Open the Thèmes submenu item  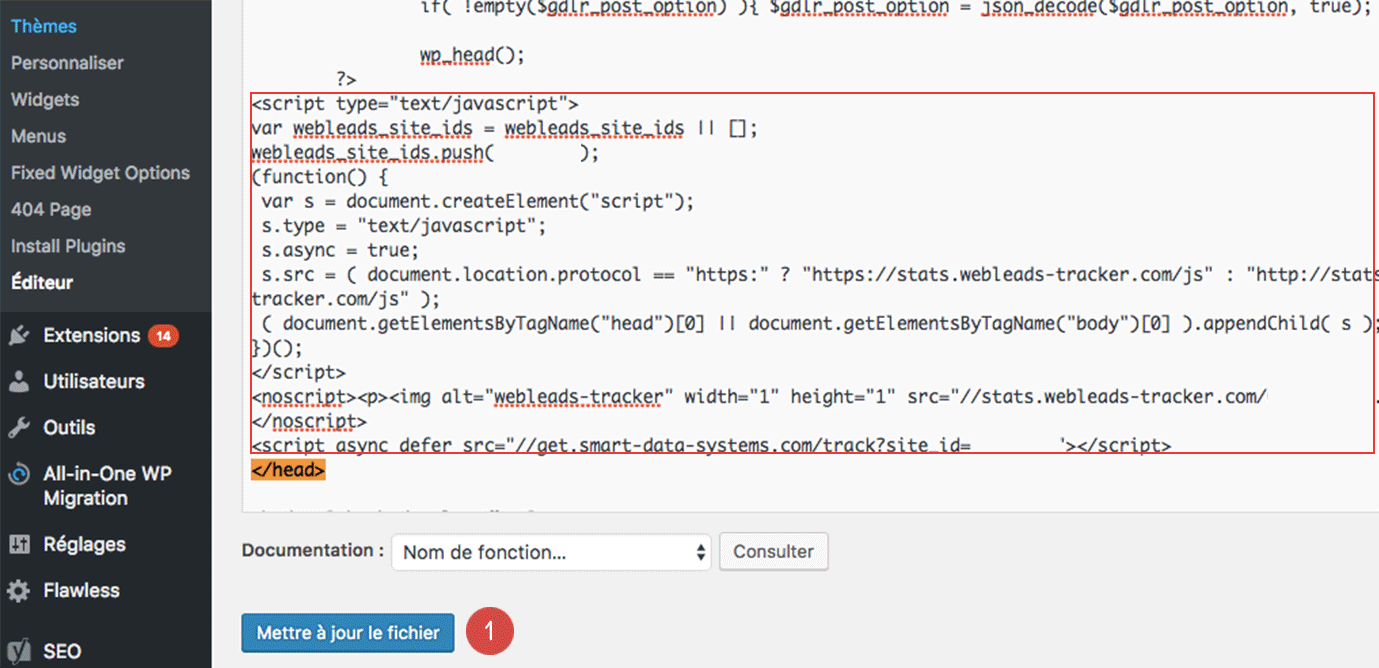(43, 26)
